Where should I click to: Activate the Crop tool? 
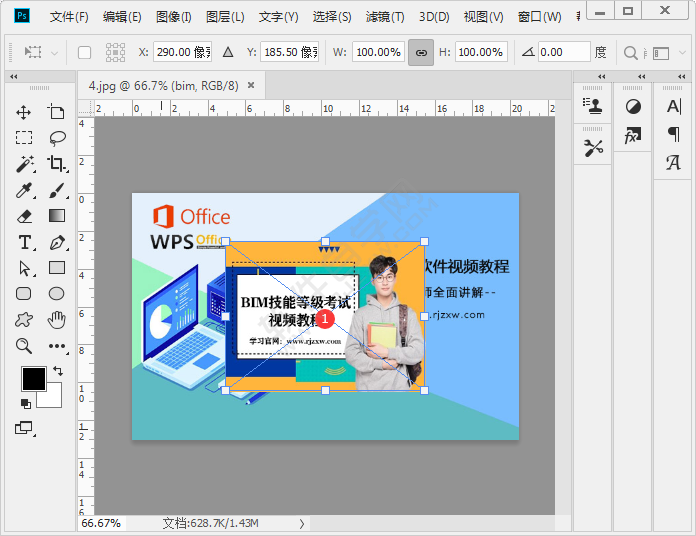(57, 164)
